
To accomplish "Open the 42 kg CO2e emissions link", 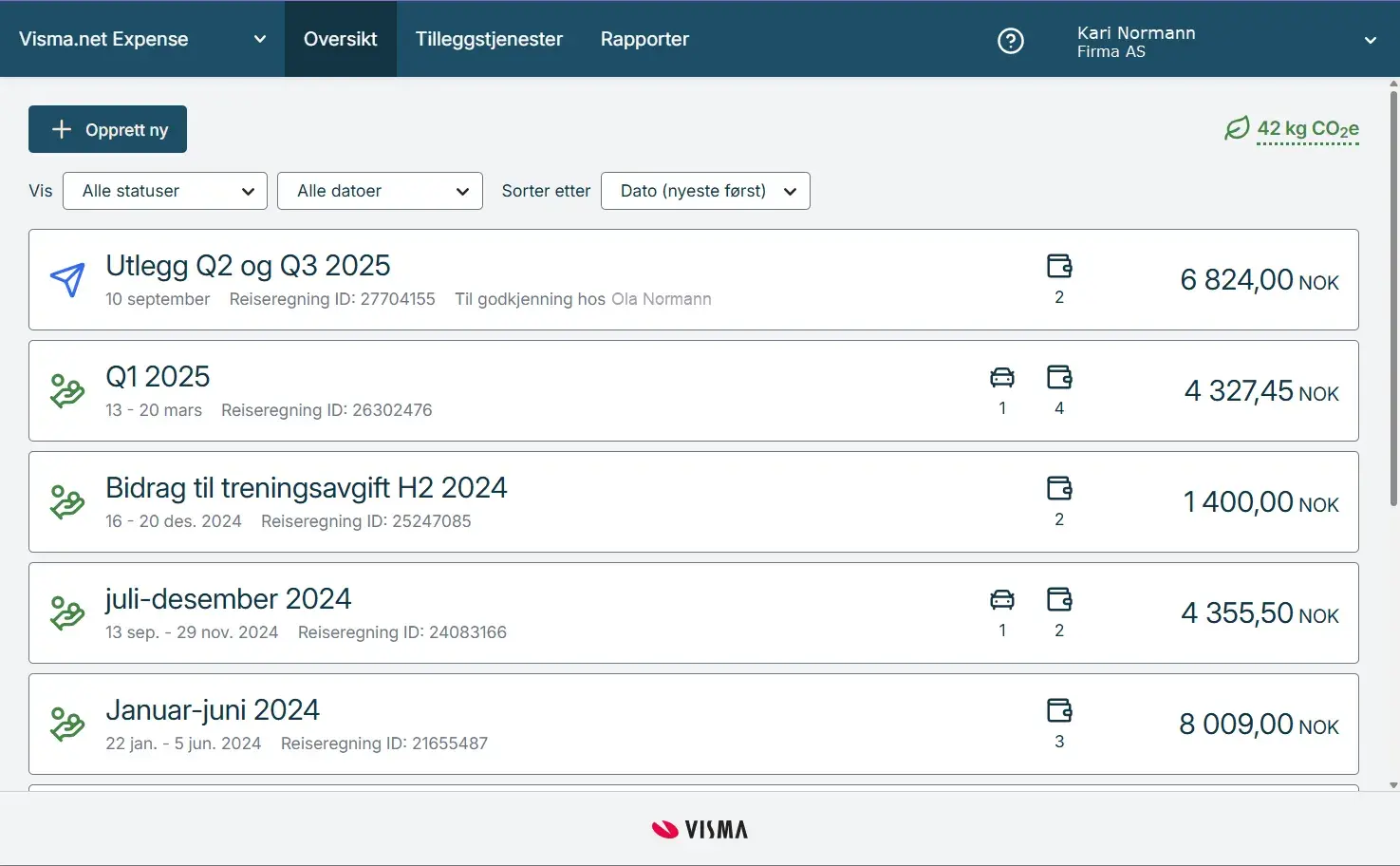I will 1308,128.
